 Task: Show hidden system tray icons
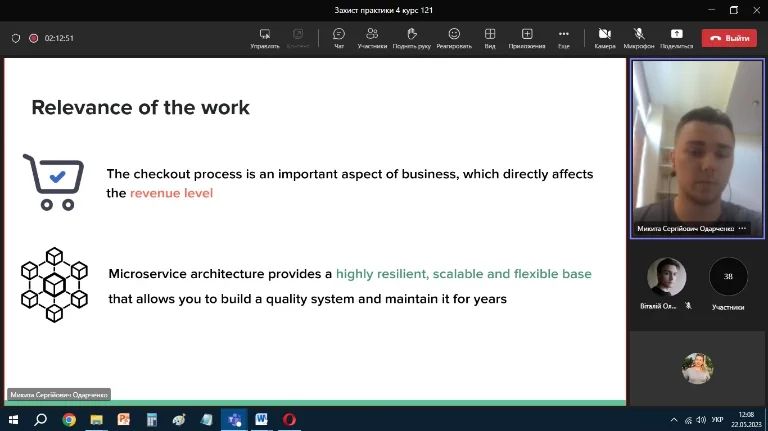click(673, 420)
